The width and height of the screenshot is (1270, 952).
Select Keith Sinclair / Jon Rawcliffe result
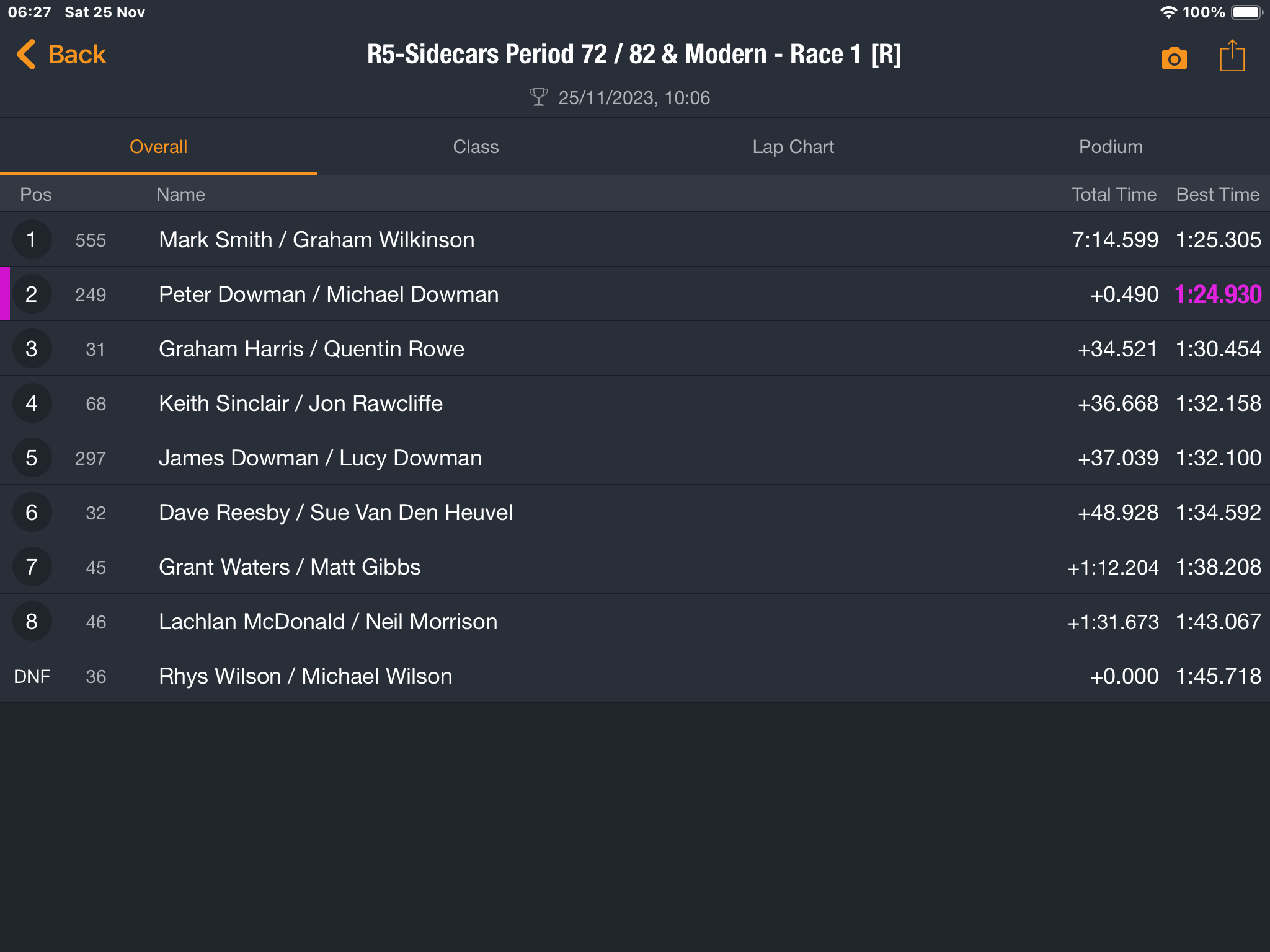click(x=635, y=403)
